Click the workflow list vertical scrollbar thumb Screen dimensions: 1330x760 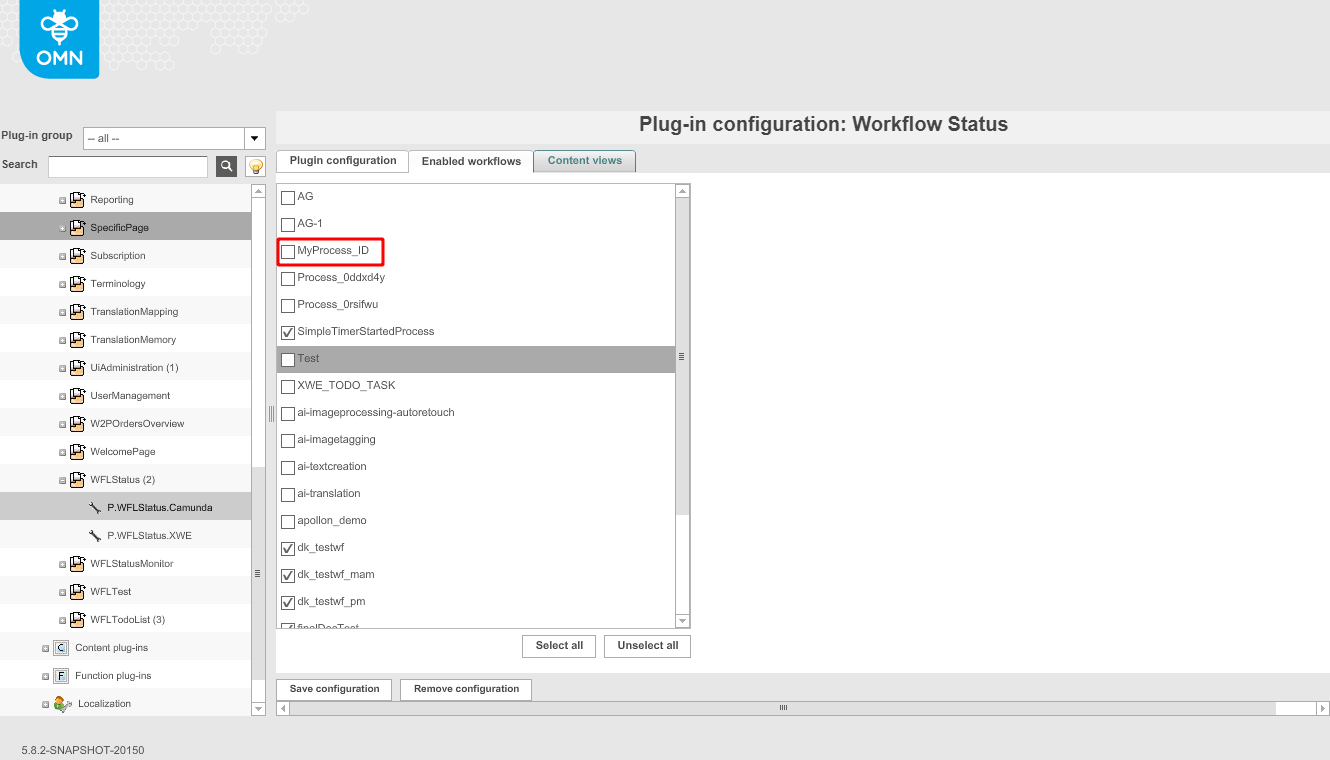(683, 357)
